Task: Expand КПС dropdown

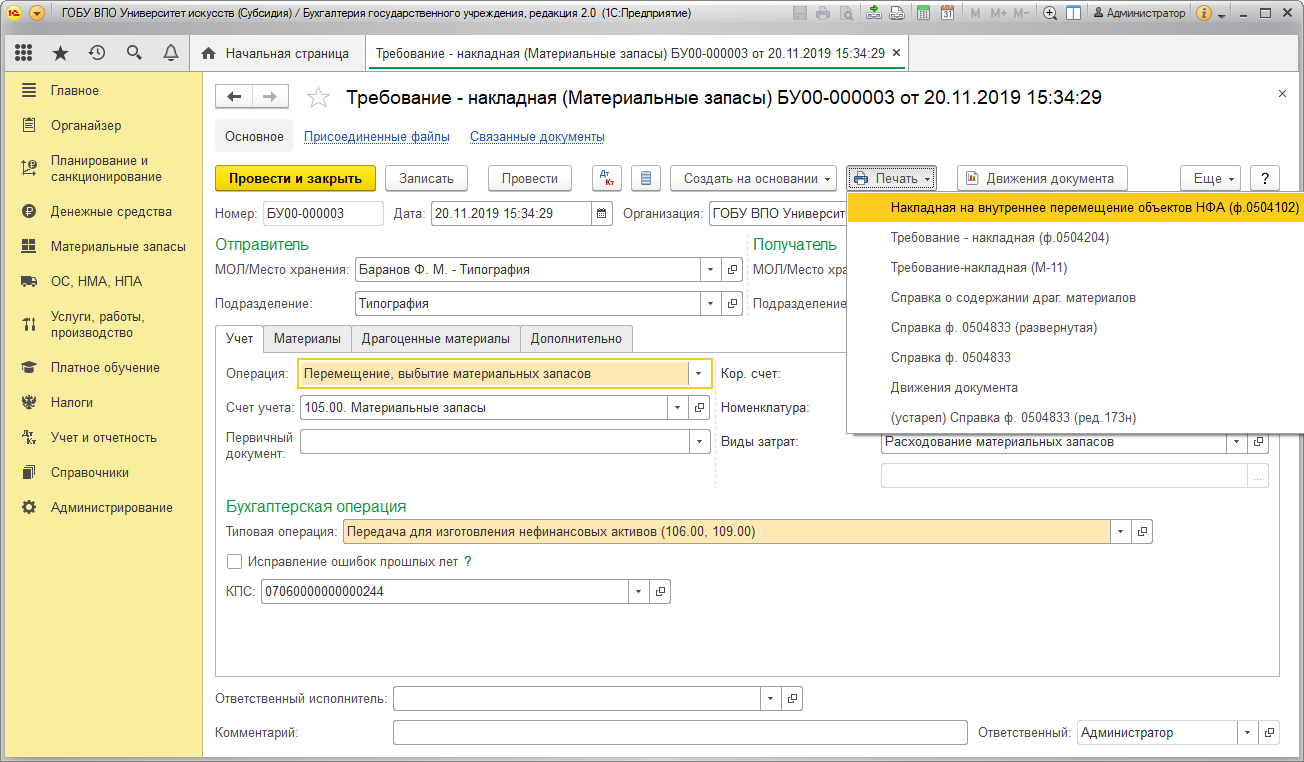Action: pyautogui.click(x=637, y=591)
